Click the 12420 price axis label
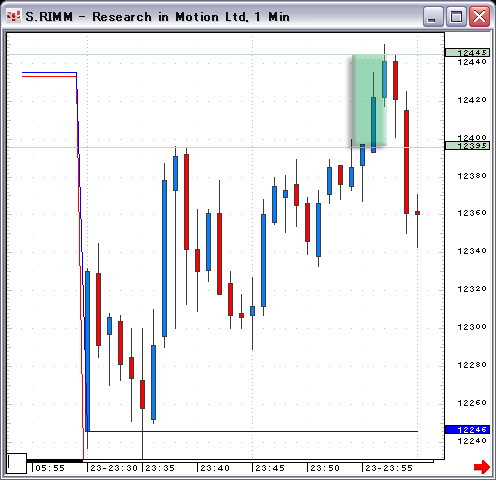 point(472,100)
